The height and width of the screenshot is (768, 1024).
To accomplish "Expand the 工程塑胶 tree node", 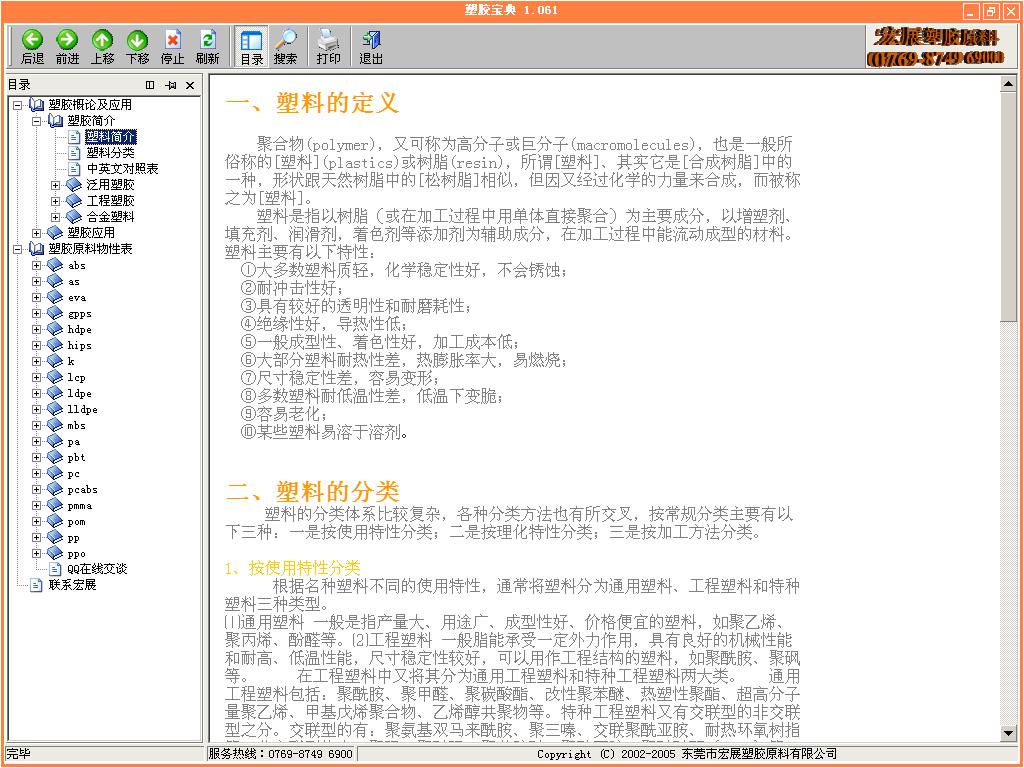I will [x=56, y=200].
